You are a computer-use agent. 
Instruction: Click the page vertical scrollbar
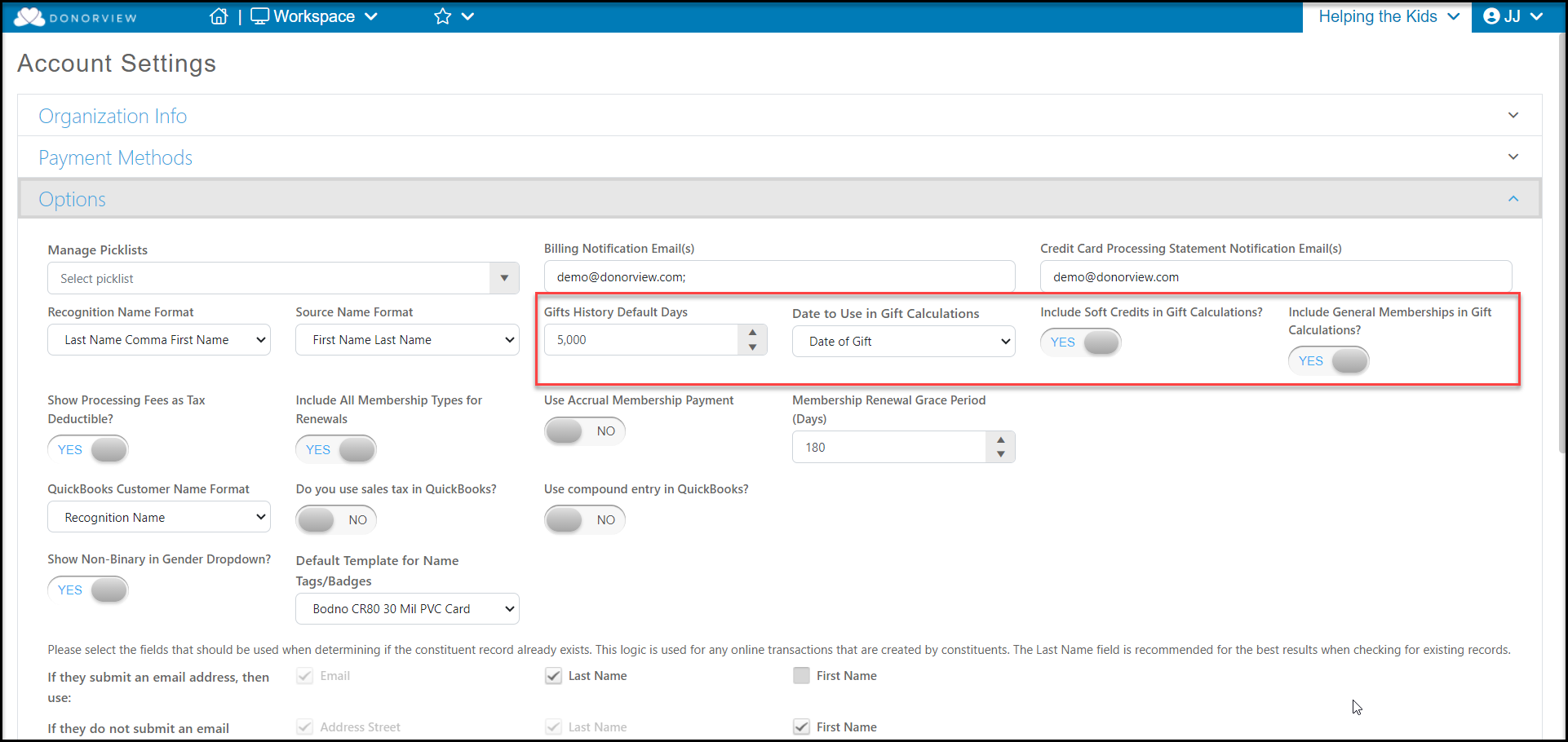pos(1561,245)
